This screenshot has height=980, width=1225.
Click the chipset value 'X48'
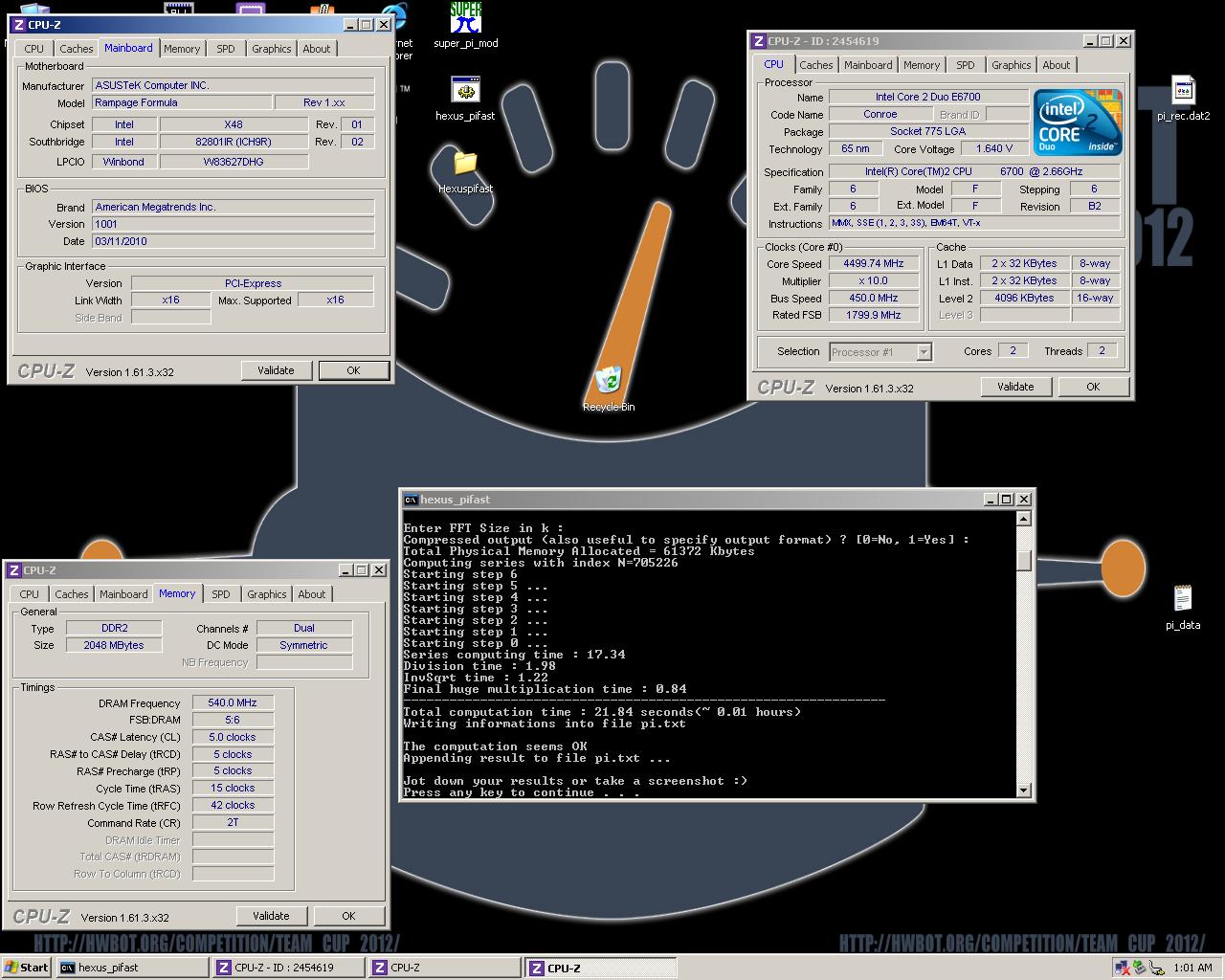pos(234,124)
